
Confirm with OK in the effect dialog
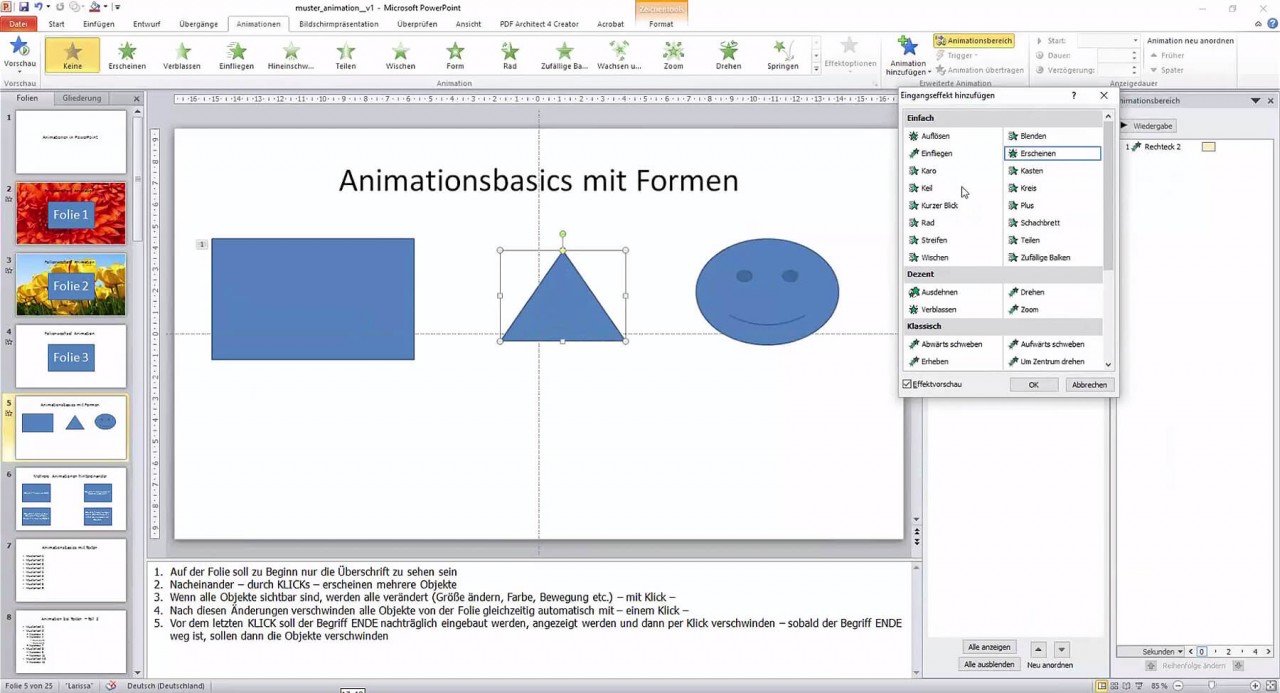pos(1033,384)
